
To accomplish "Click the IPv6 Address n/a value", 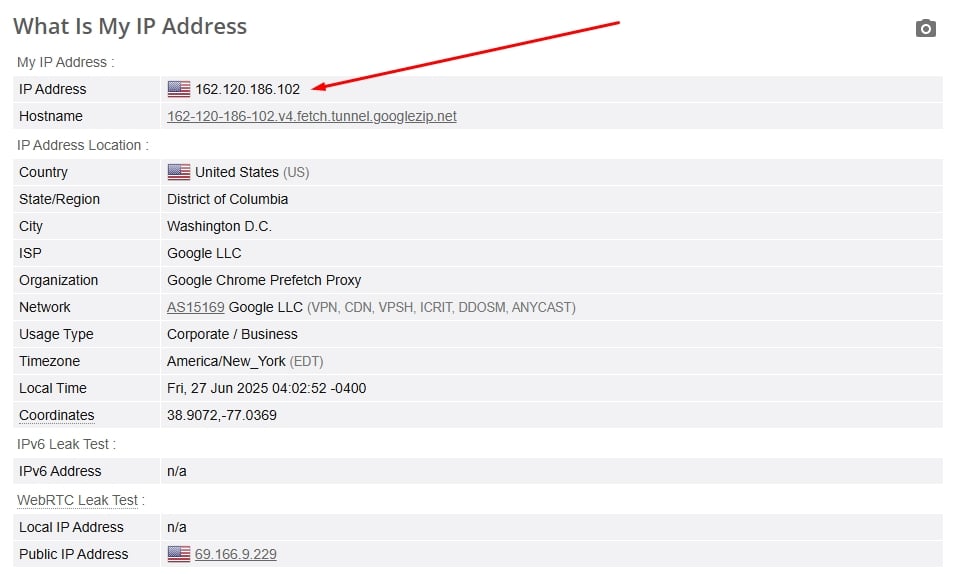I will (177, 472).
